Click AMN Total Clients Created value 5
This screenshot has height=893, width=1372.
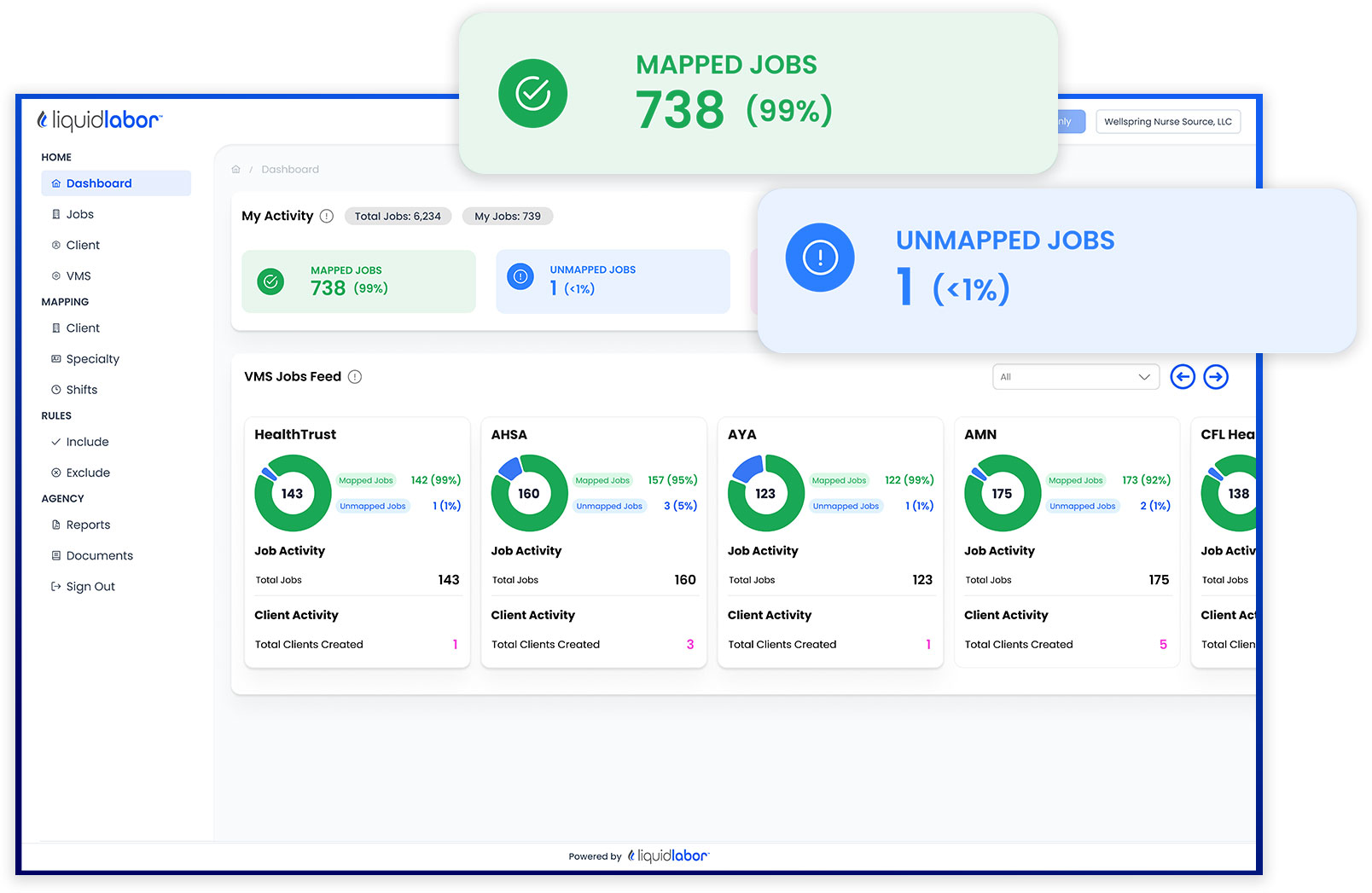coord(1163,644)
